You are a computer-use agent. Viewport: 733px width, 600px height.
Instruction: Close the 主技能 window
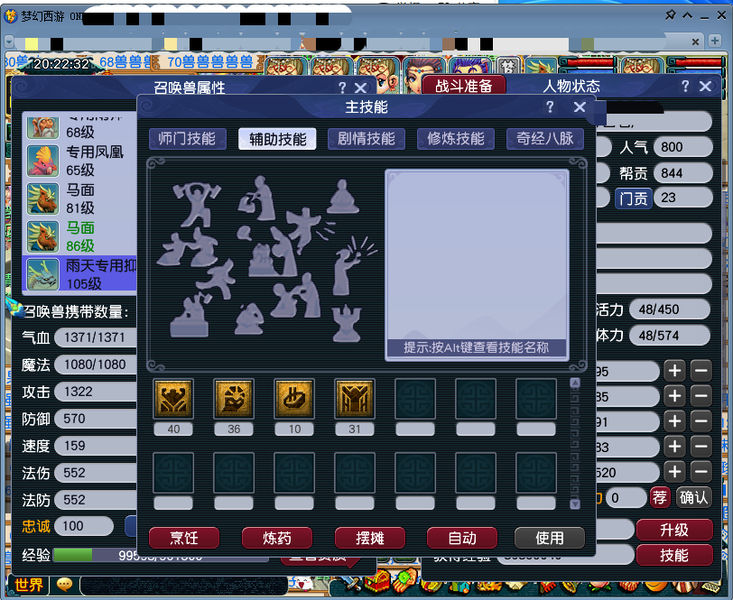coord(580,107)
